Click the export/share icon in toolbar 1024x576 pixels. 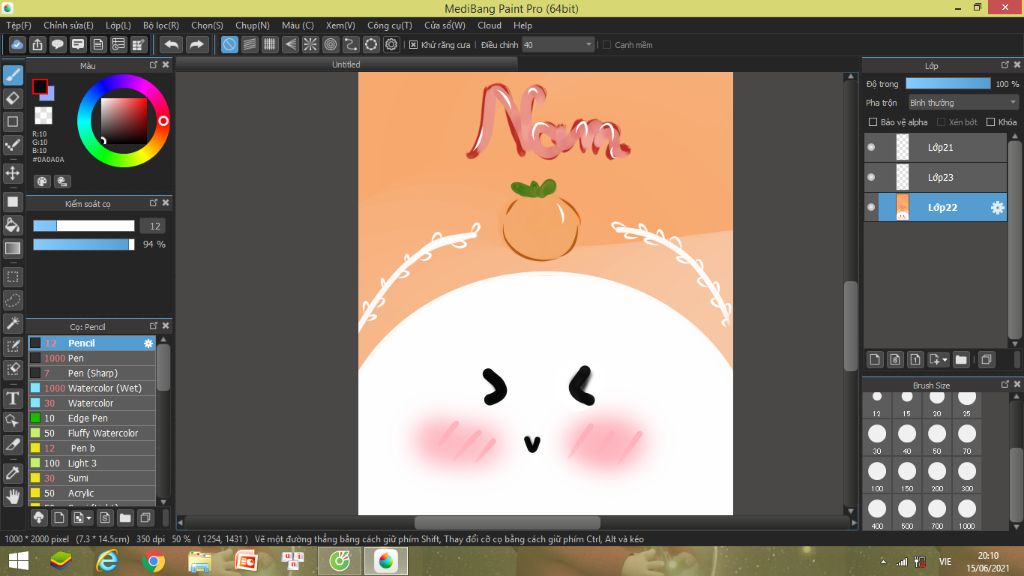coord(37,44)
